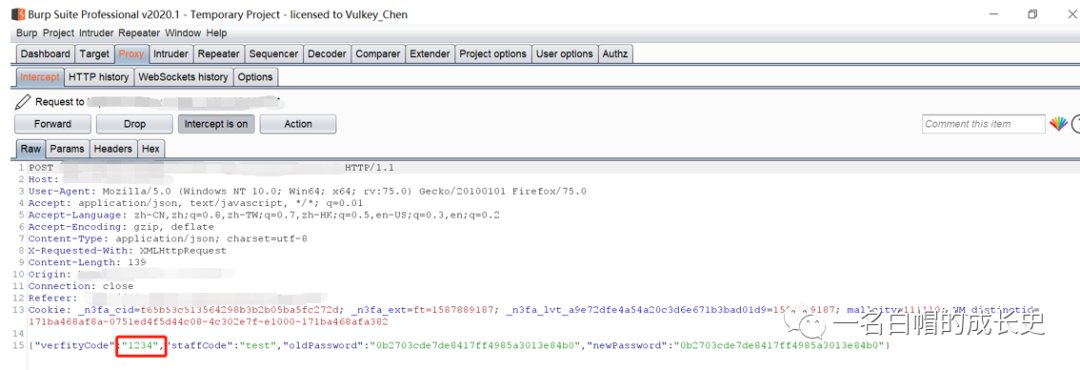The width and height of the screenshot is (1080, 370).
Task: Forward the intercepted request
Action: tap(52, 124)
